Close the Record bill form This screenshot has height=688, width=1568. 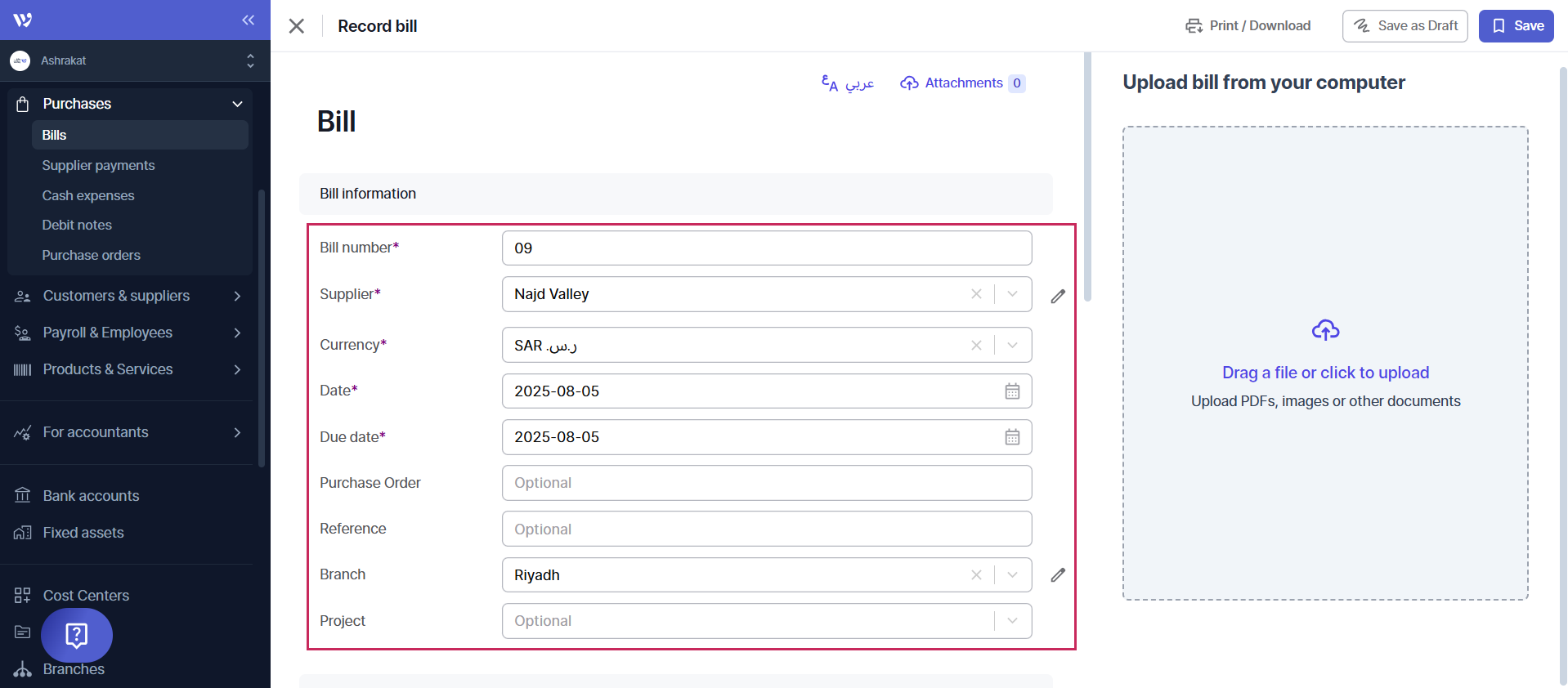297,26
